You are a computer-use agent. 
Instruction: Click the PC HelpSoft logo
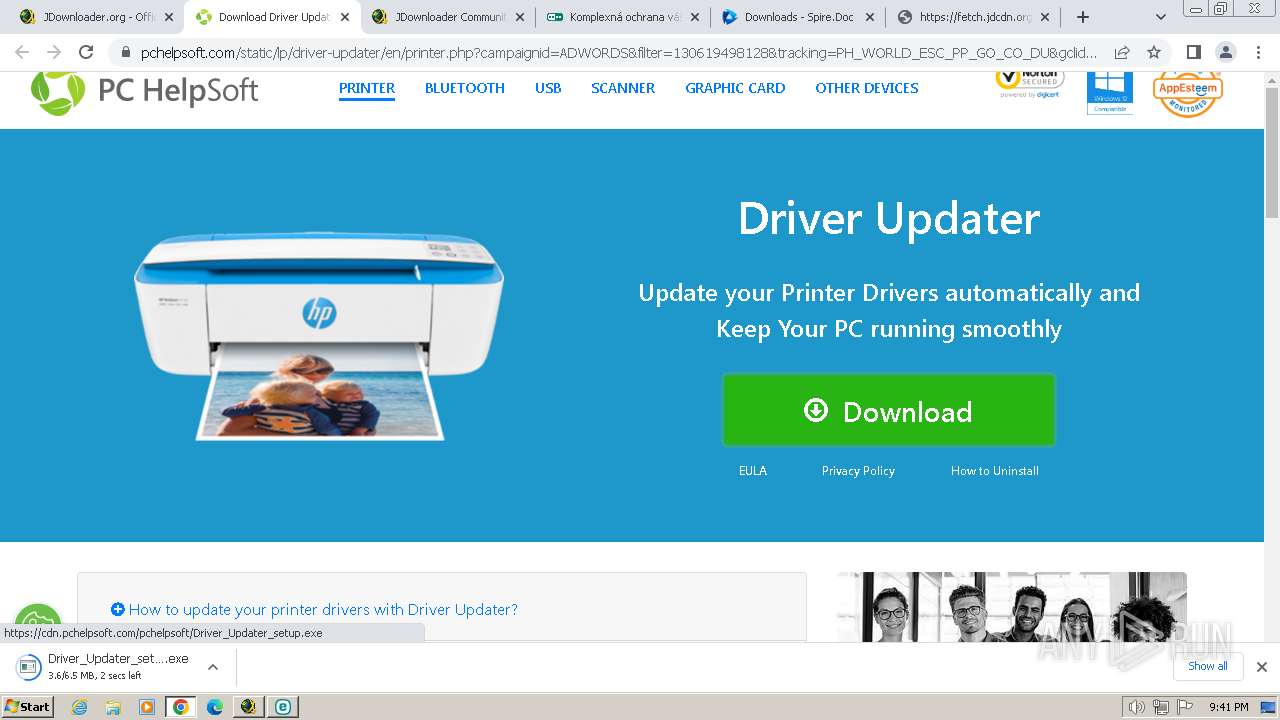point(145,90)
